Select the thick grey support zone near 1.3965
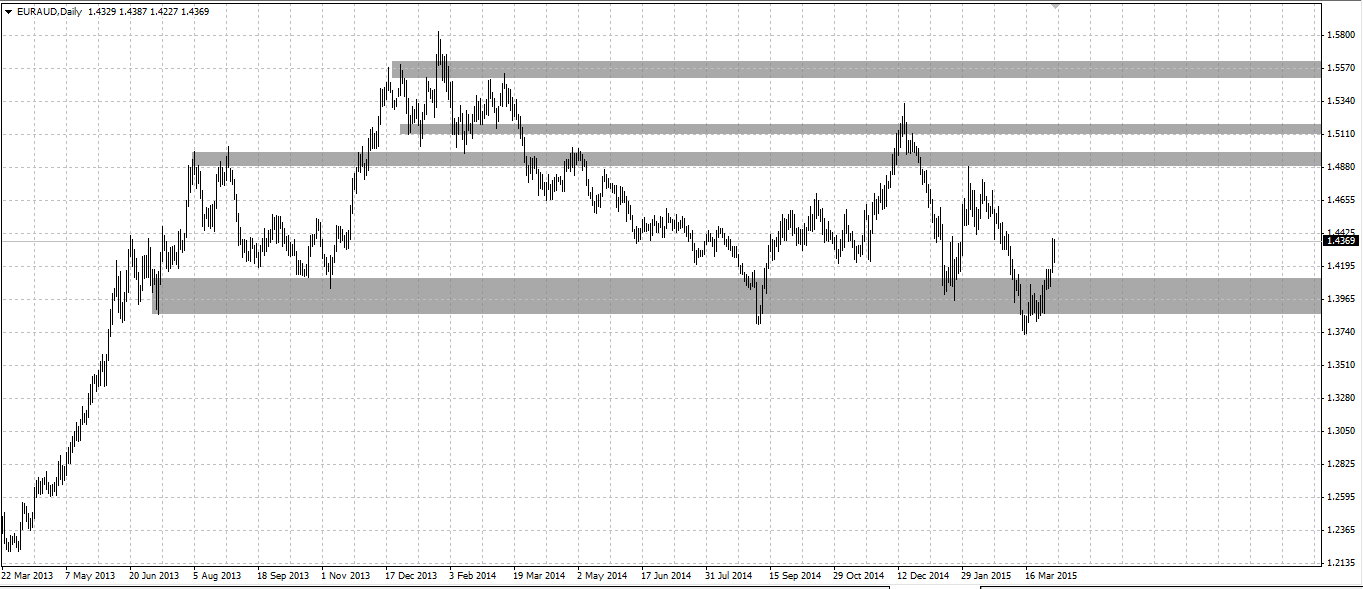This screenshot has height=589, width=1363. pyautogui.click(x=738, y=296)
